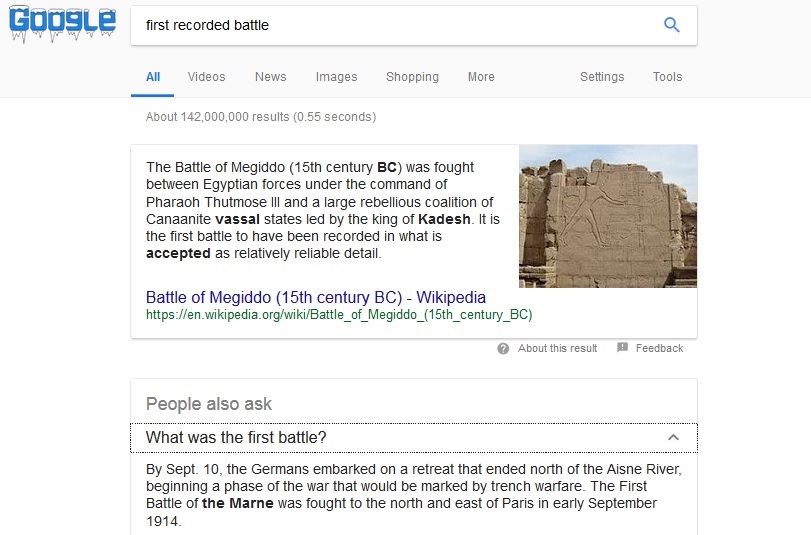This screenshot has height=535, width=811.
Task: Click into the search query box
Action: click(390, 25)
